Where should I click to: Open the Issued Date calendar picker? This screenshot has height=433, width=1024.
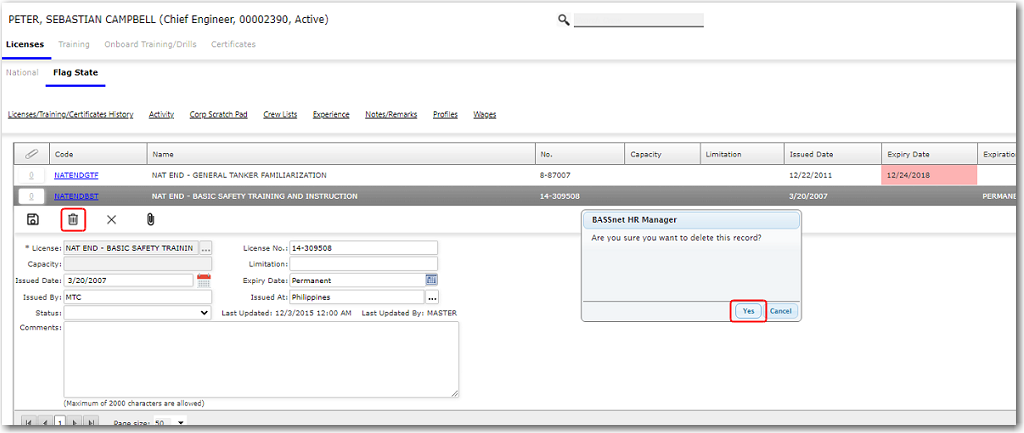(x=204, y=280)
